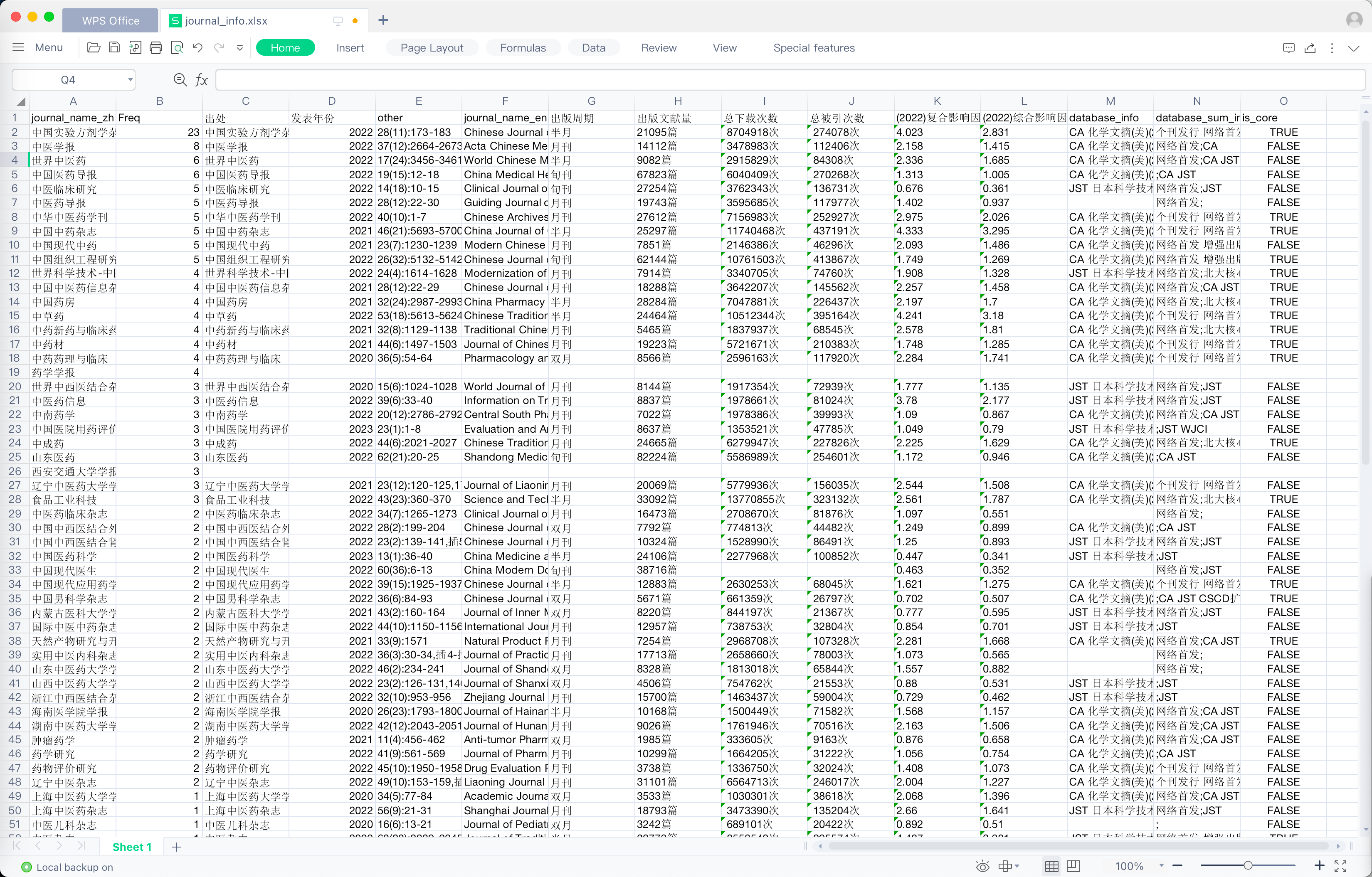Screen dimensions: 1372x877
Task: Open Print Preview icon
Action: 177,48
